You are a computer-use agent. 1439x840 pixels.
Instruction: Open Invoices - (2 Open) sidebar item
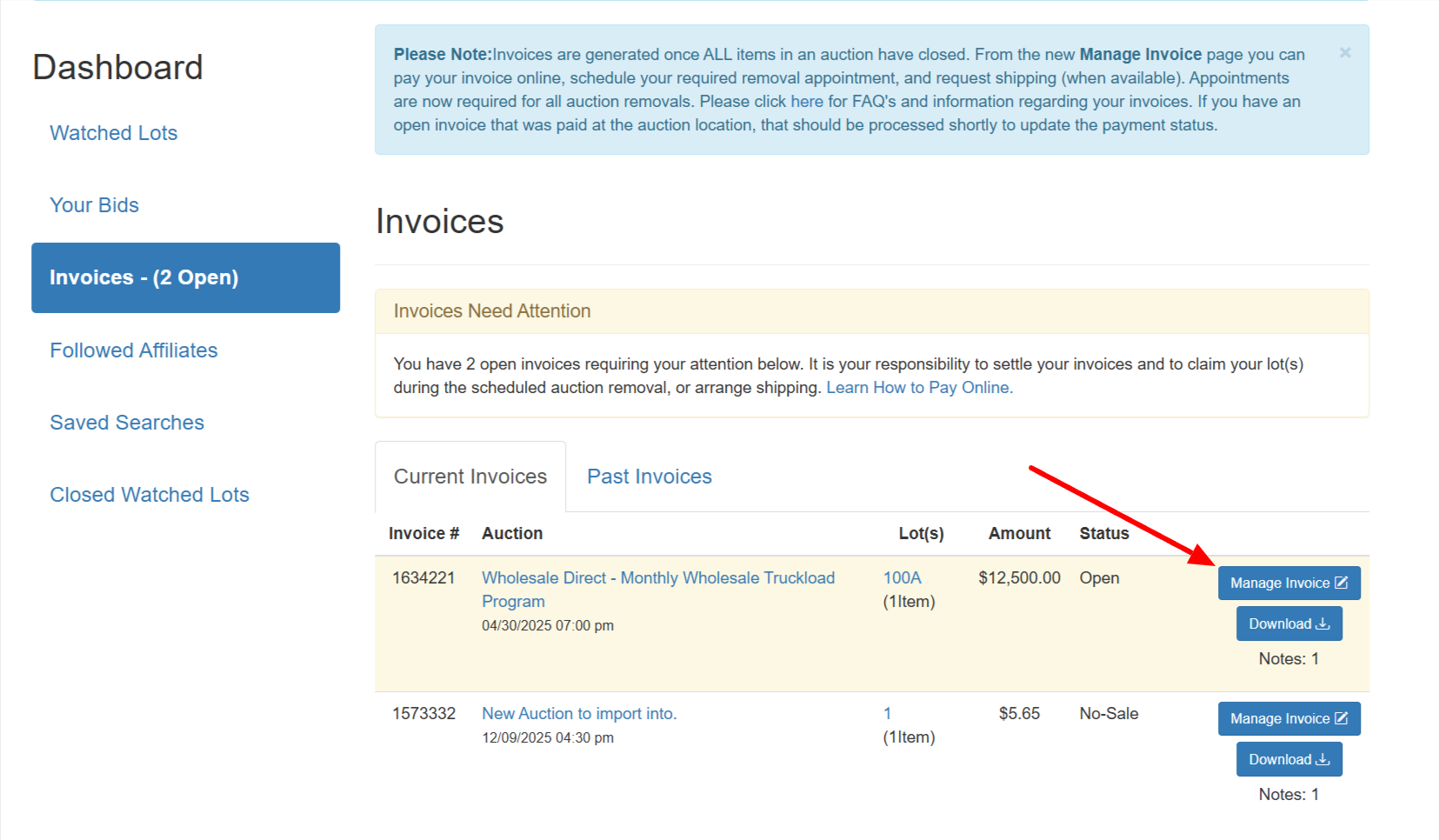(185, 277)
